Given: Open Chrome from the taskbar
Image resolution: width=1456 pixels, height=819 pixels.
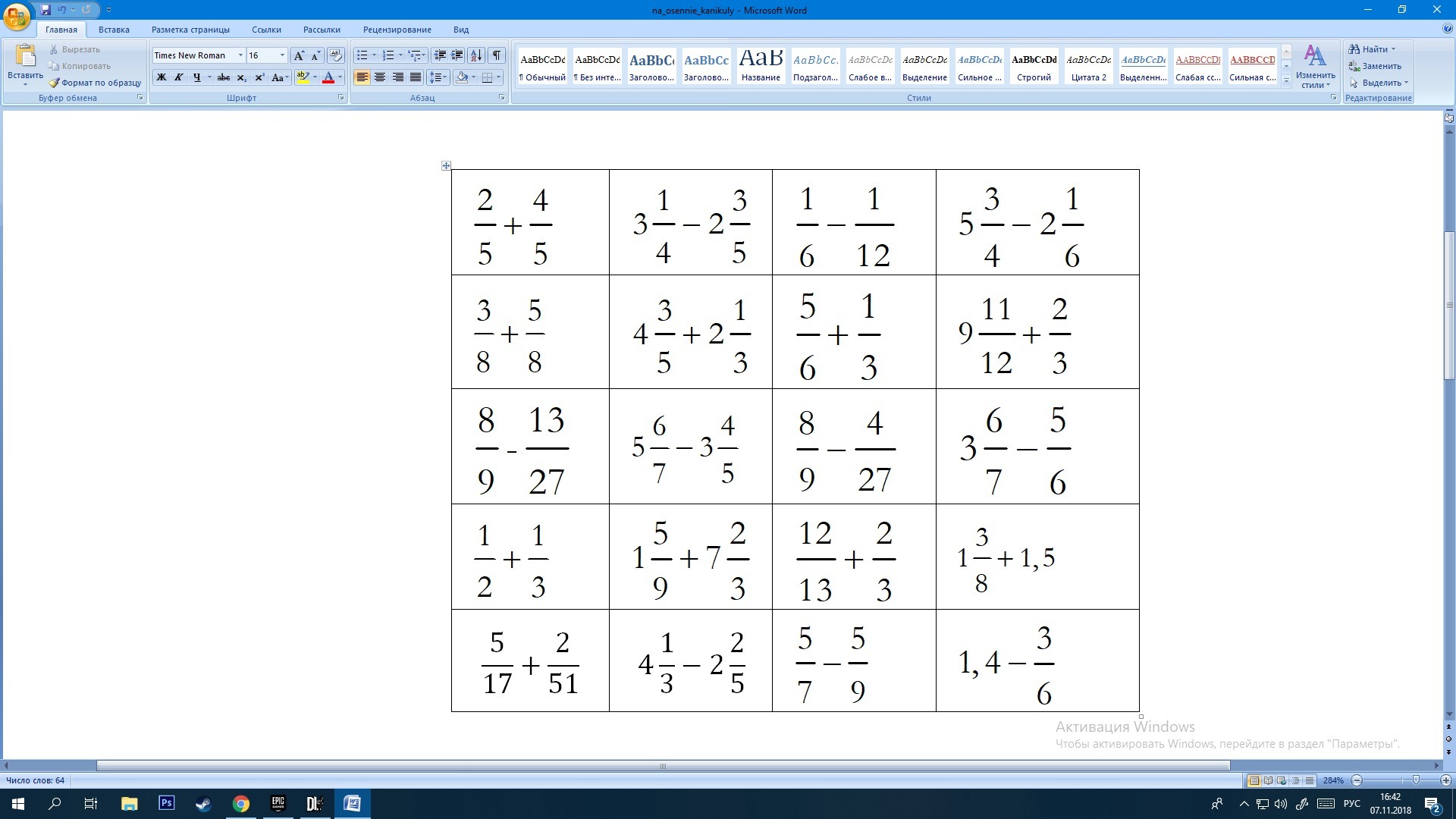Looking at the screenshot, I should click(241, 804).
